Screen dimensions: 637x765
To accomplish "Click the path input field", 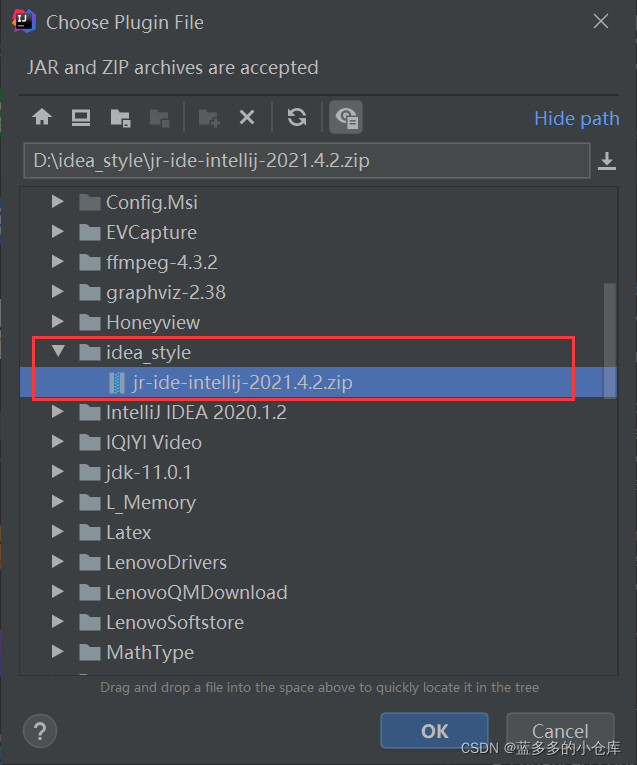I will 307,161.
